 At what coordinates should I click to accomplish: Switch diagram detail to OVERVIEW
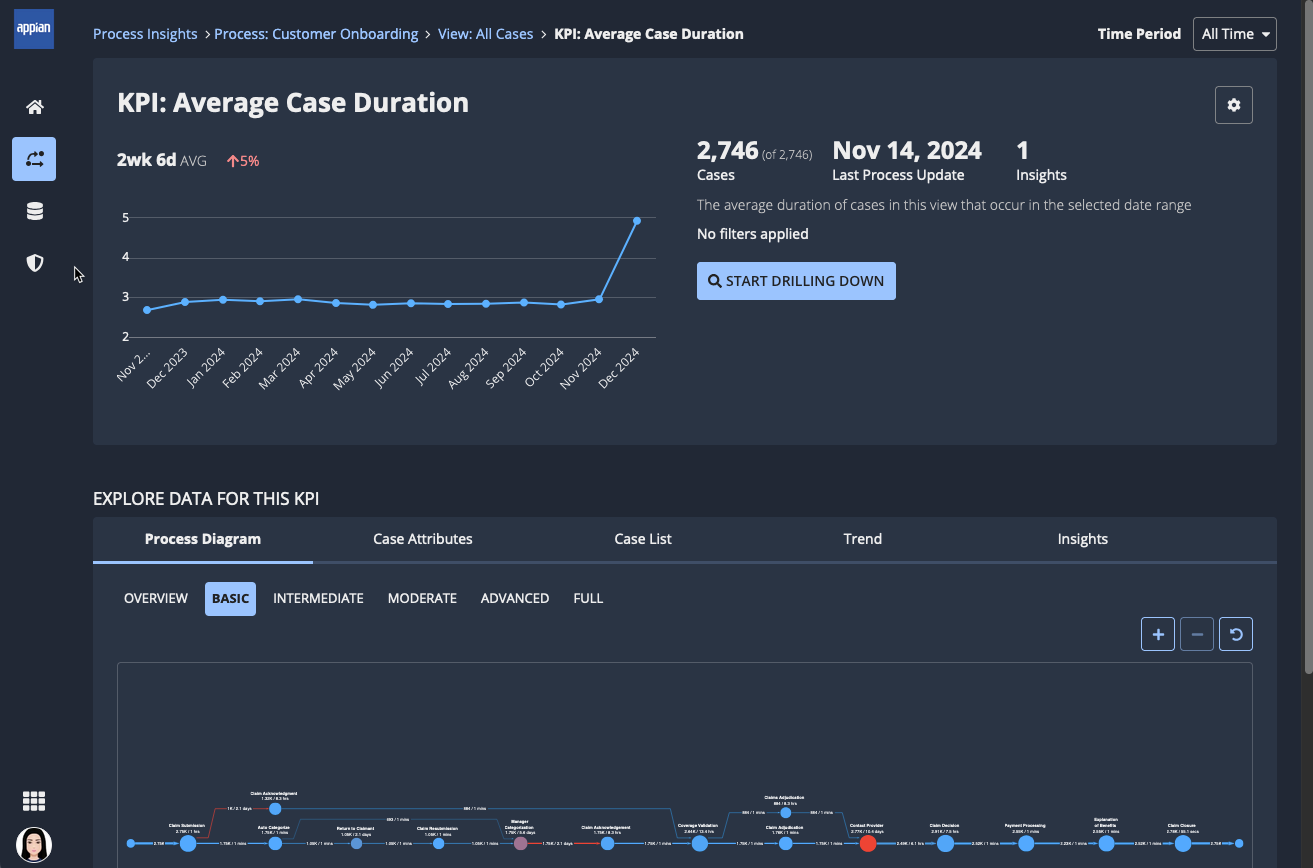[156, 598]
